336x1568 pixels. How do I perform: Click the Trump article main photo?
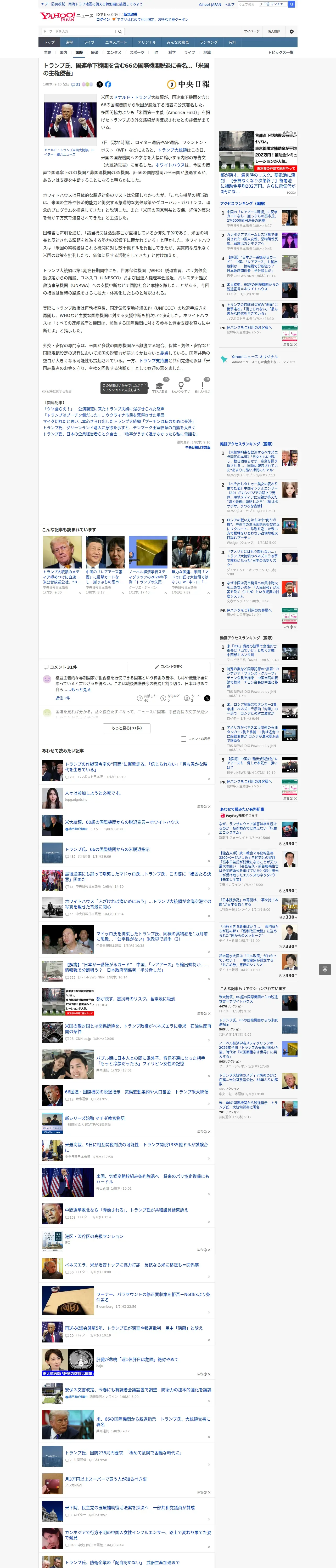point(70,120)
